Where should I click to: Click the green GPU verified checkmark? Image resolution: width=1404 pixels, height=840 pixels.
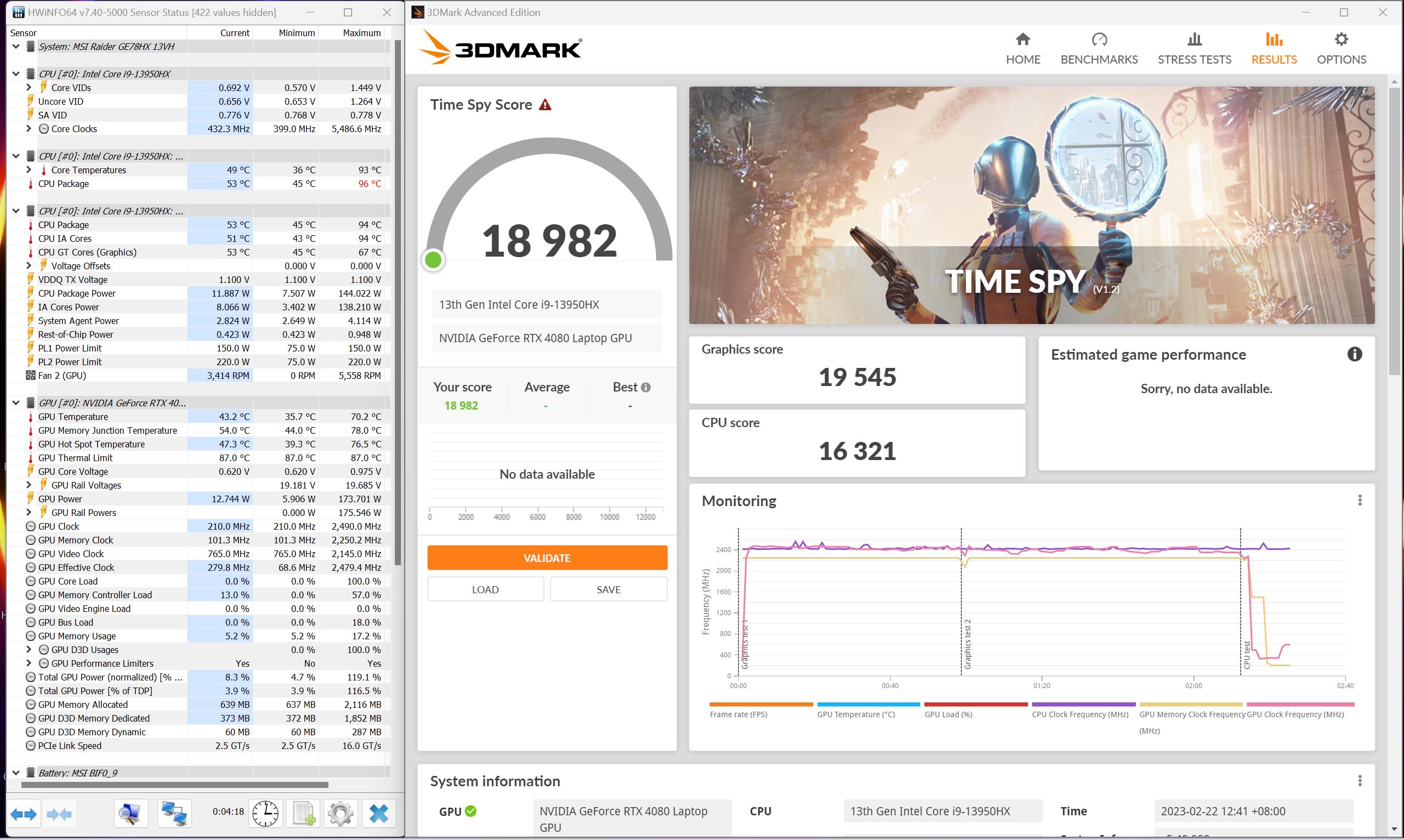pos(471,811)
